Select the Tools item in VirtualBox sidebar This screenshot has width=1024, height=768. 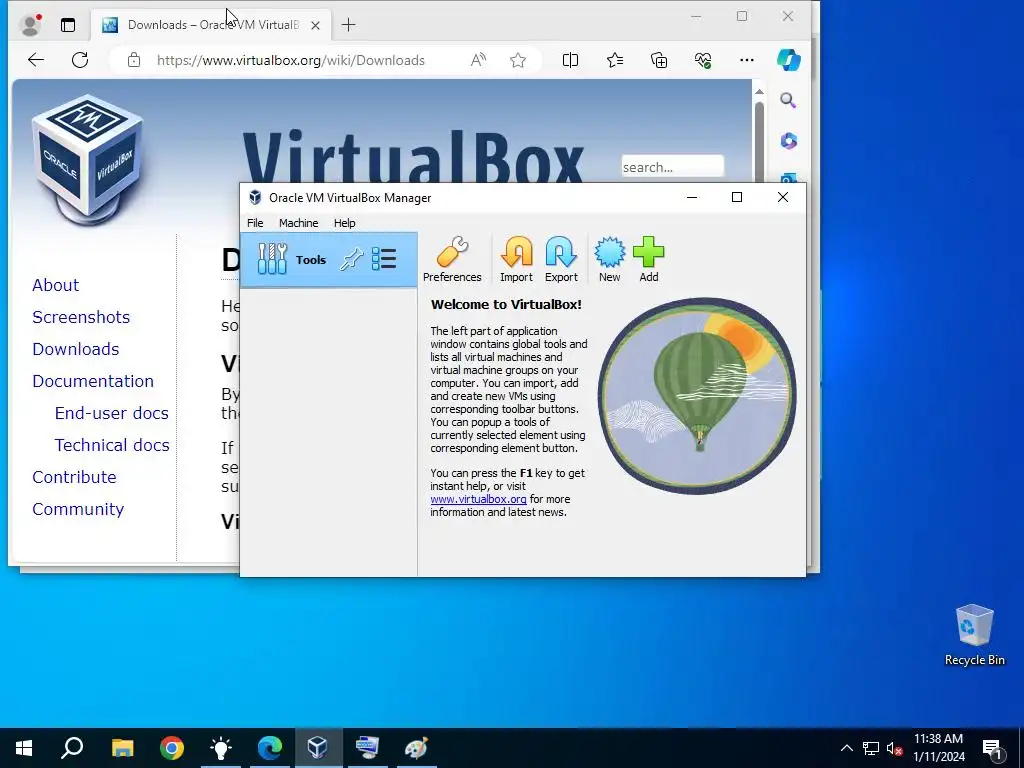(x=328, y=260)
